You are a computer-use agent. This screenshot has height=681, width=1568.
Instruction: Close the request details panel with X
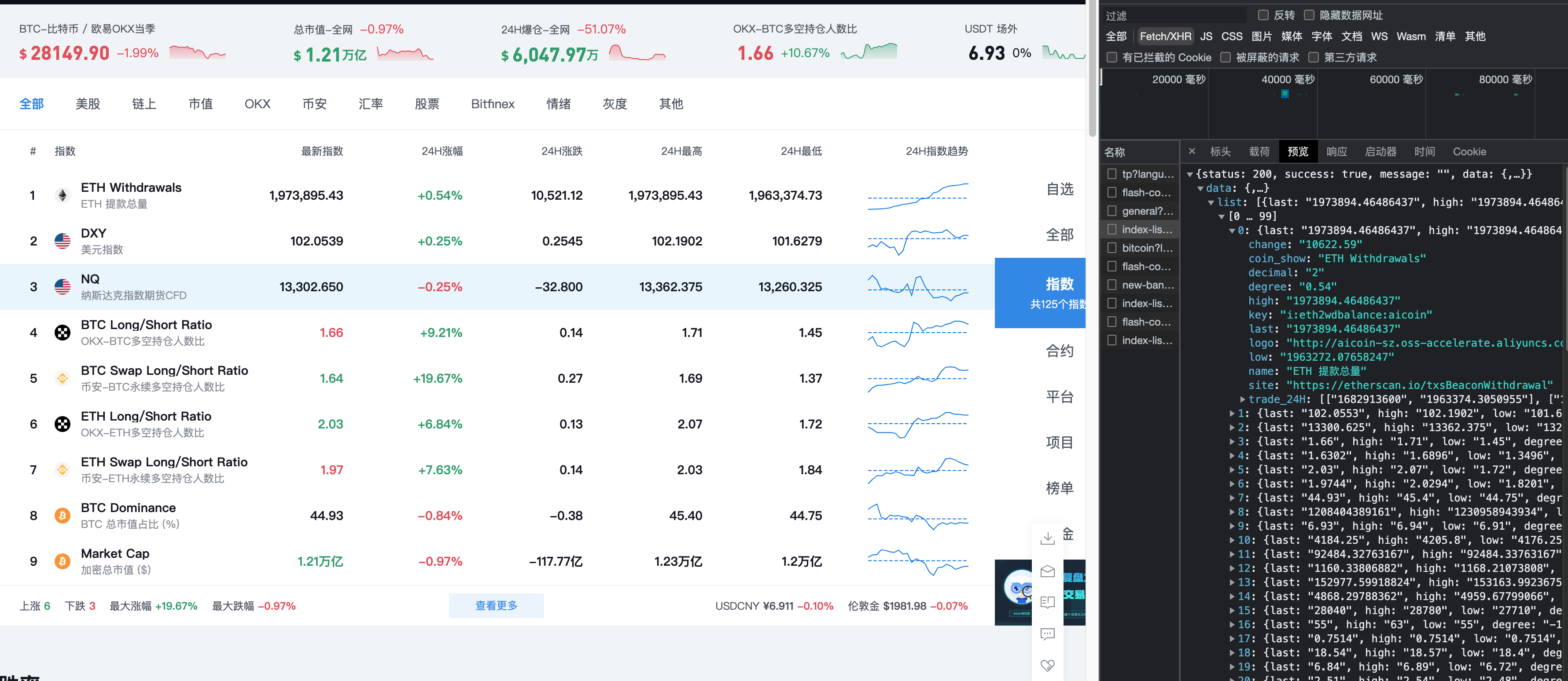1191,151
